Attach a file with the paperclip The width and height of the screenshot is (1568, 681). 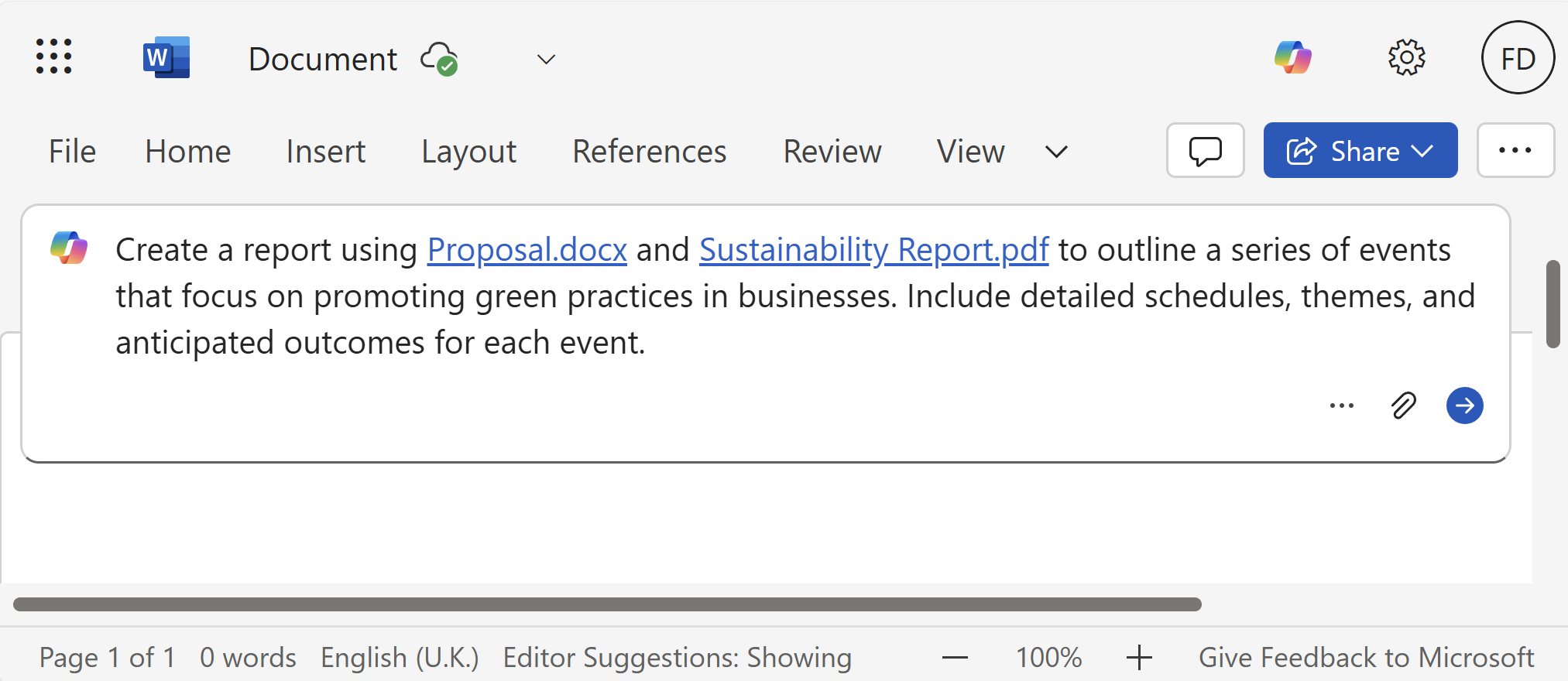click(x=1404, y=406)
